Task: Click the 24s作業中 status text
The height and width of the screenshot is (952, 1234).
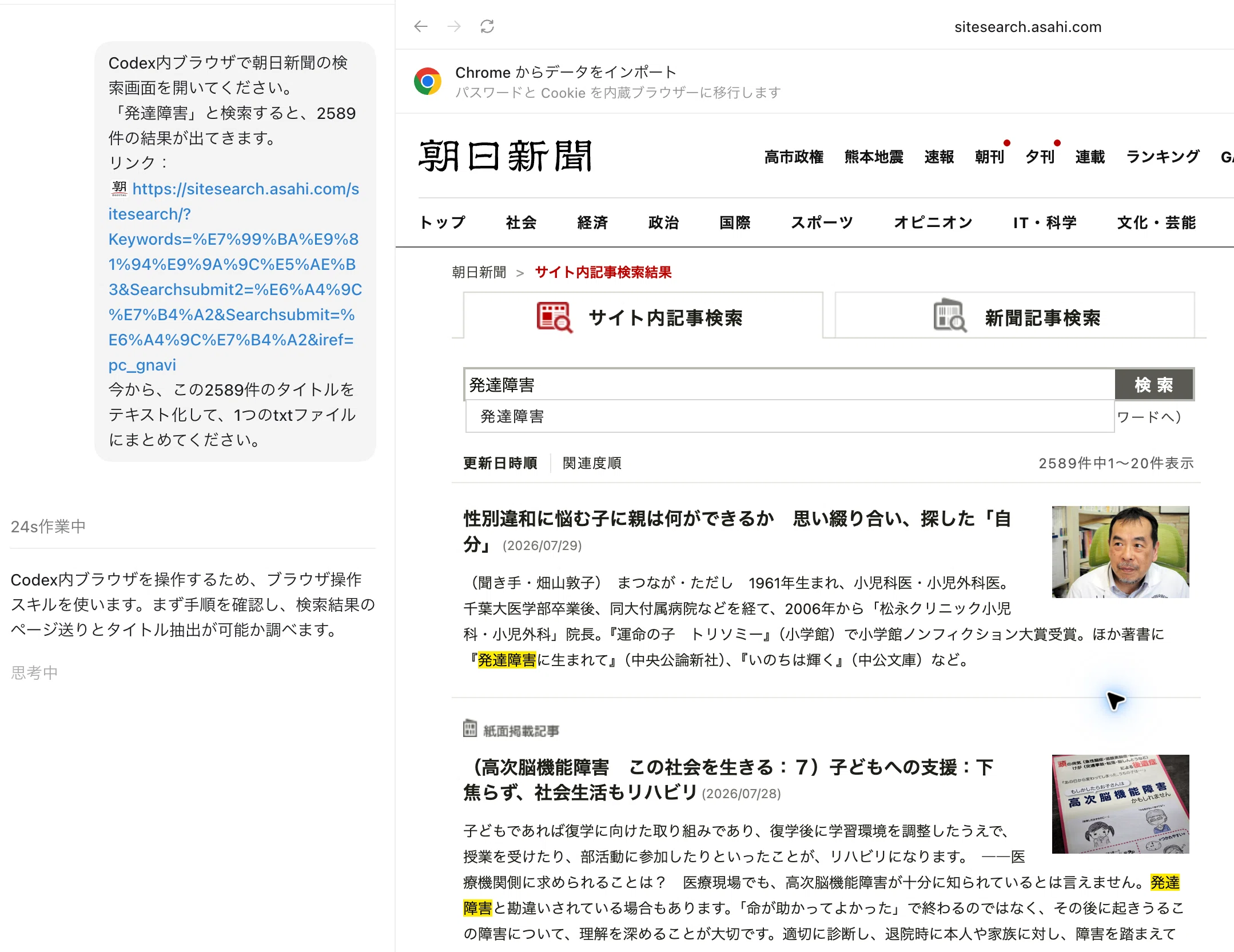Action: [x=48, y=526]
